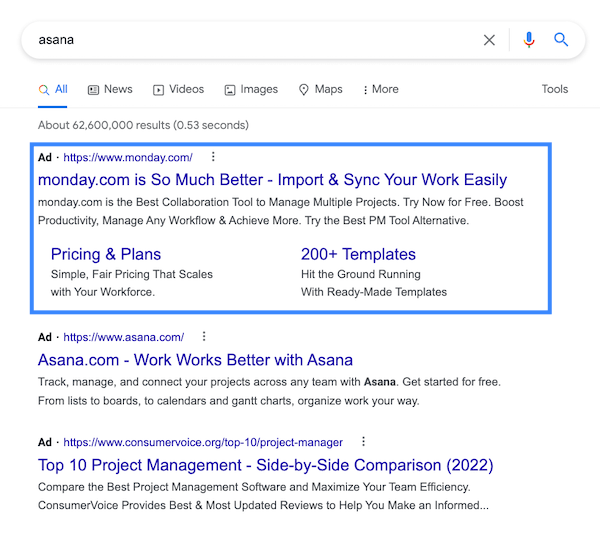Expand the More search categories menu
The image size is (600, 533).
pyautogui.click(x=381, y=89)
